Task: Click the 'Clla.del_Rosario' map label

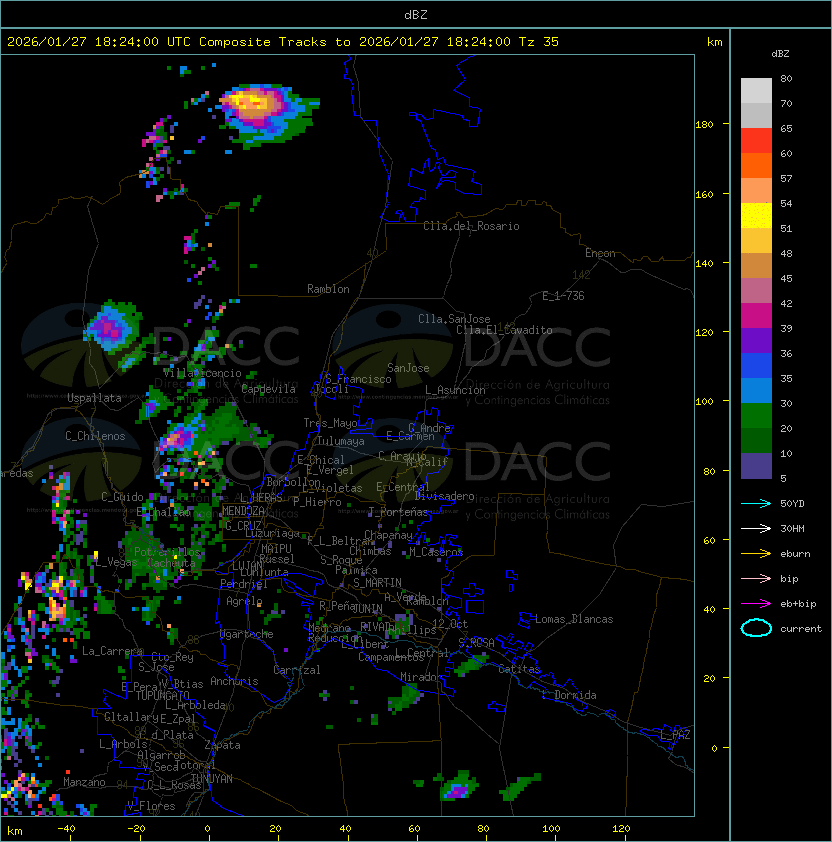Action: pos(471,226)
